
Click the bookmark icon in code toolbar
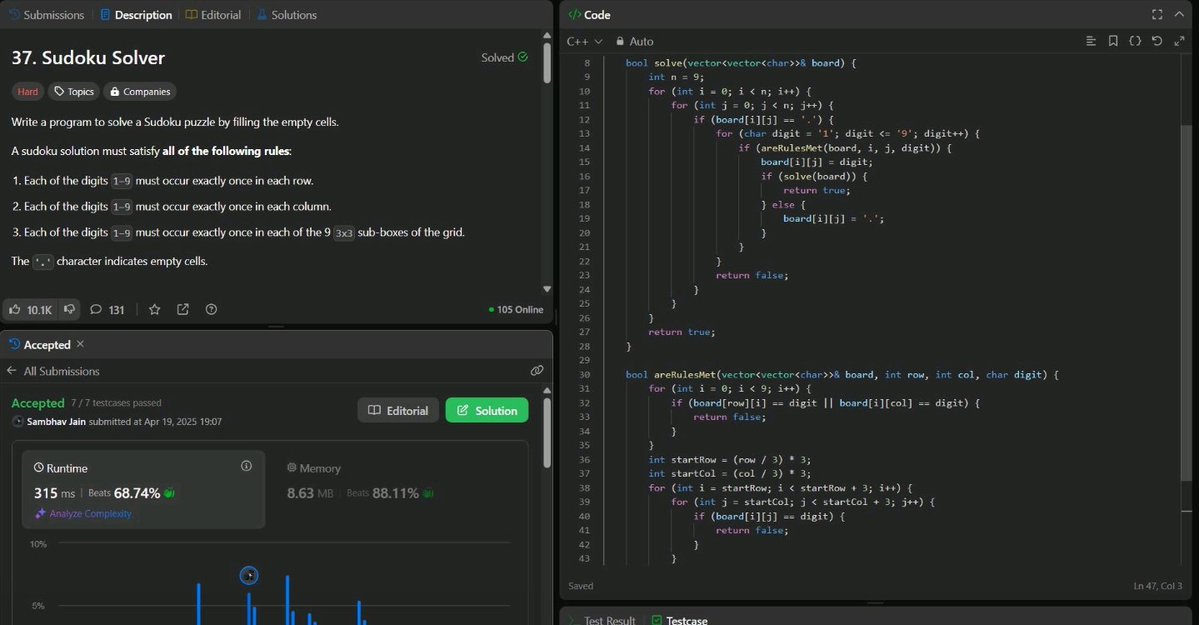coord(1113,41)
